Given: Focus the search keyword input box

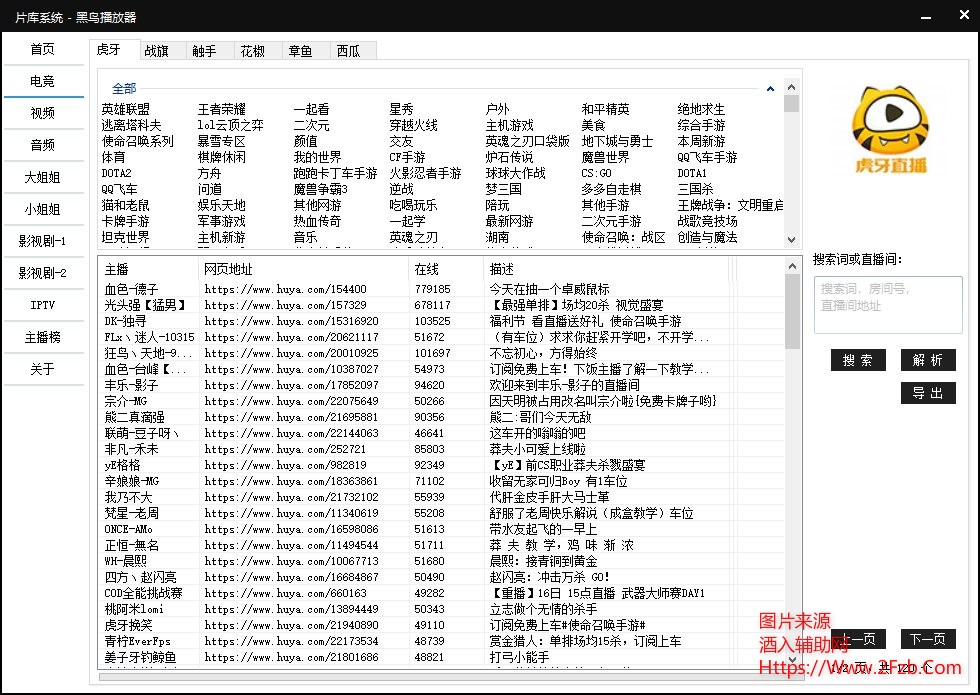Looking at the screenshot, I should click(x=887, y=304).
